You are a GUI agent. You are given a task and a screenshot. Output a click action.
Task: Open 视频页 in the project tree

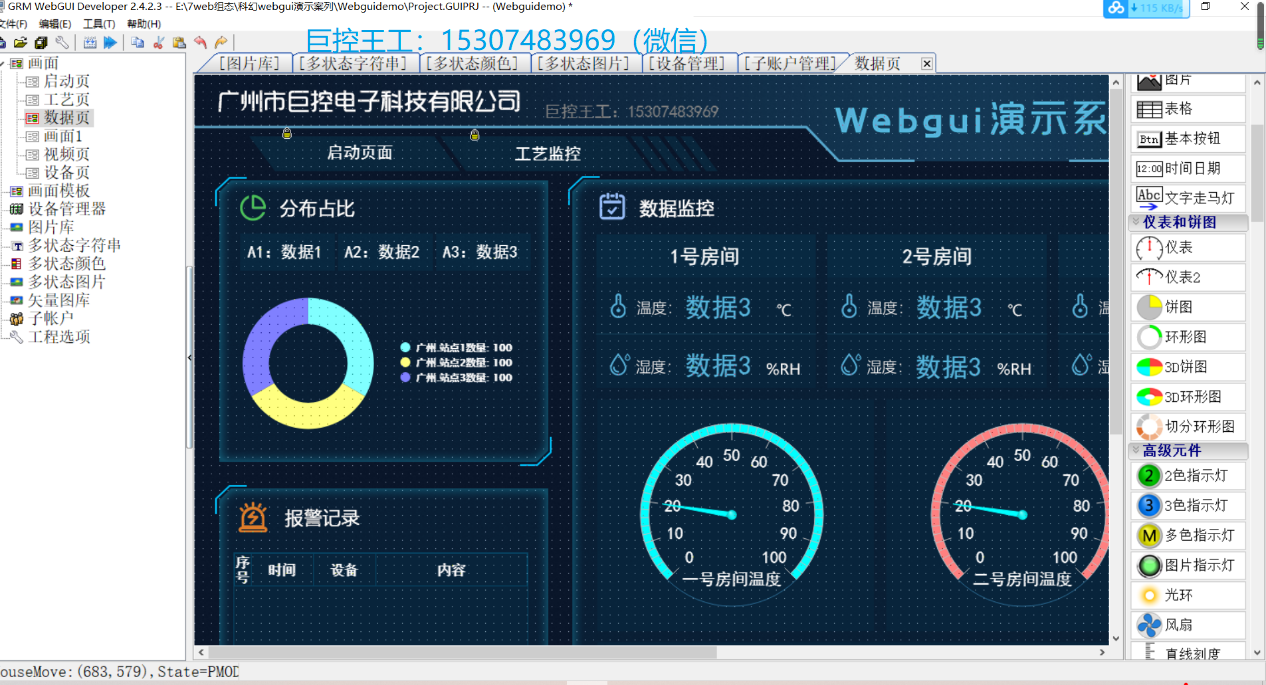point(66,154)
